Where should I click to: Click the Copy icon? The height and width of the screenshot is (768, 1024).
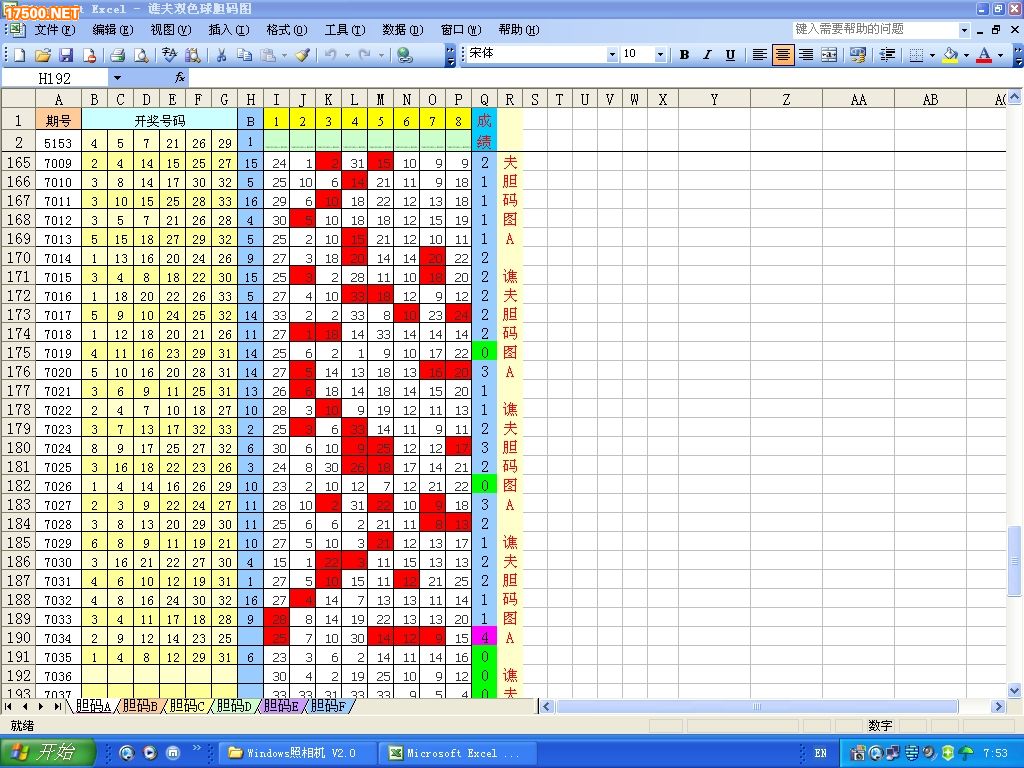tap(244, 56)
